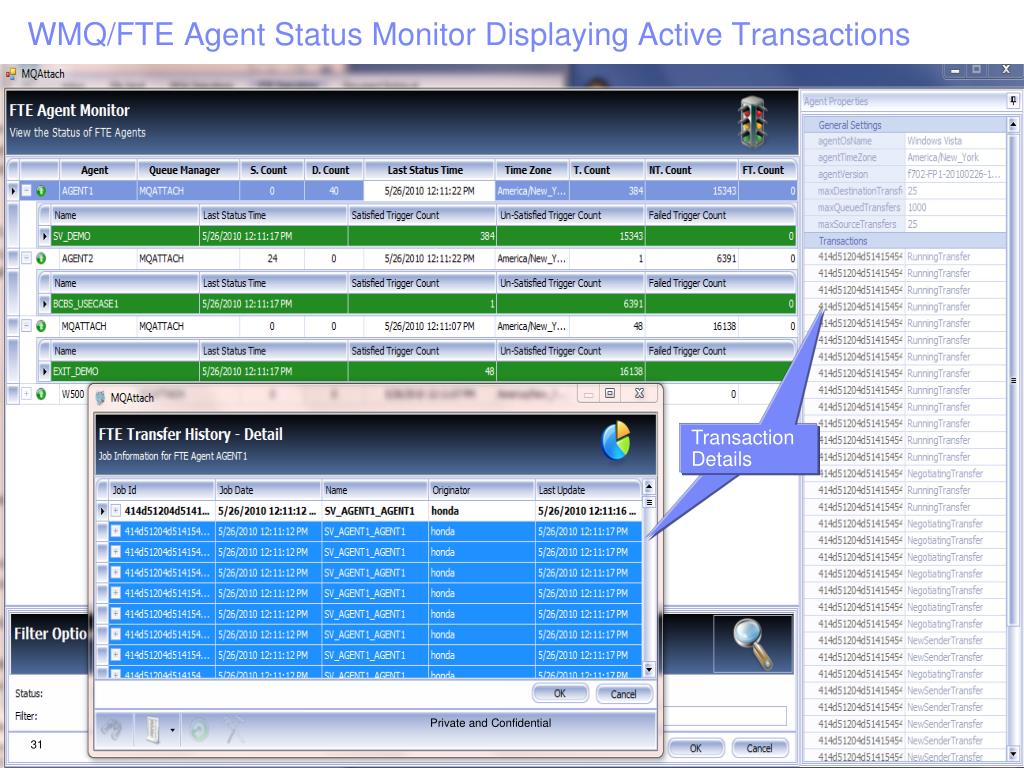Viewport: 1024px width, 768px height.
Task: Click the scroll up arrow in Agent Properties panel
Action: click(1013, 124)
